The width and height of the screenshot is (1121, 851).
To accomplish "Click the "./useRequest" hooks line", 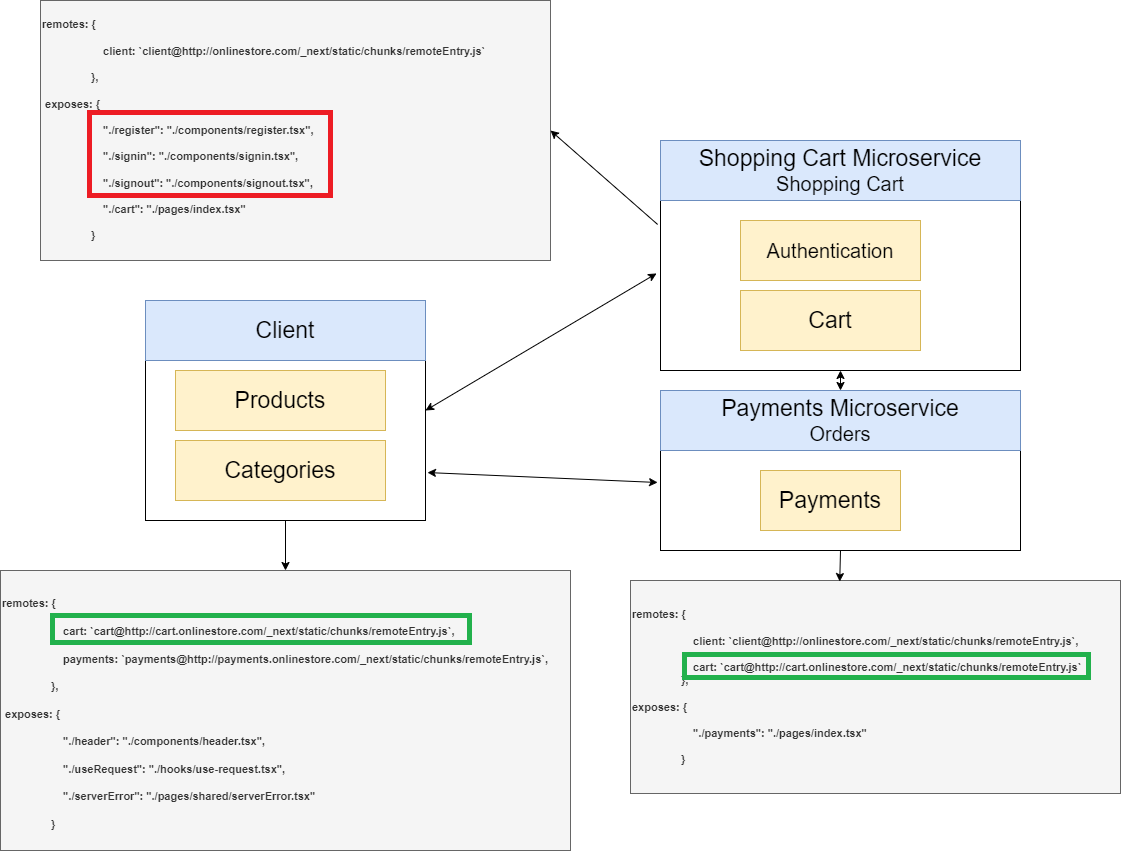I will pos(174,769).
